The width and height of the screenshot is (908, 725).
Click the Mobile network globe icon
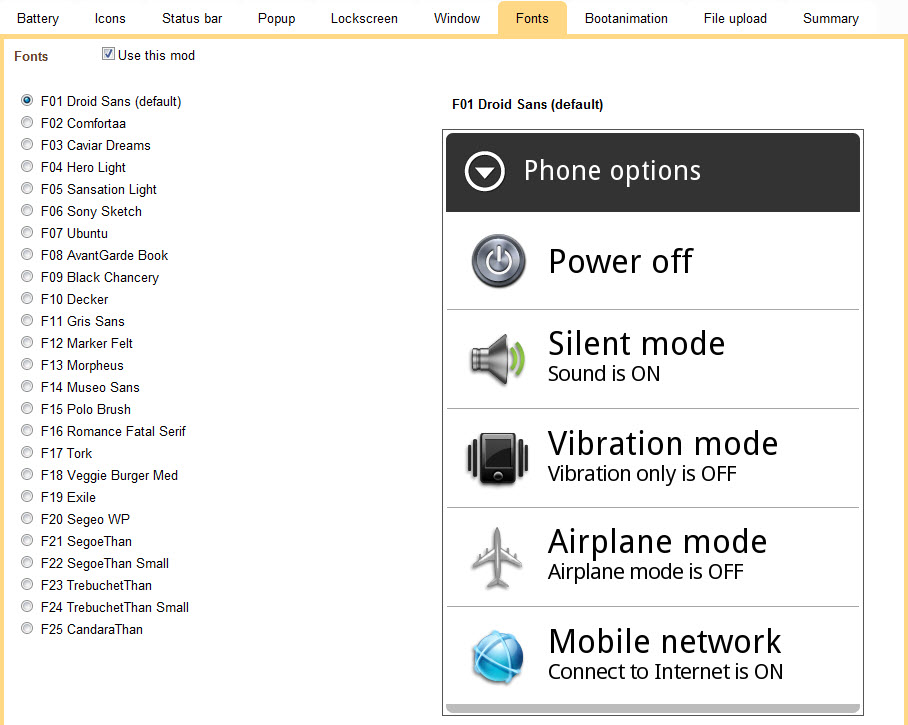(498, 657)
